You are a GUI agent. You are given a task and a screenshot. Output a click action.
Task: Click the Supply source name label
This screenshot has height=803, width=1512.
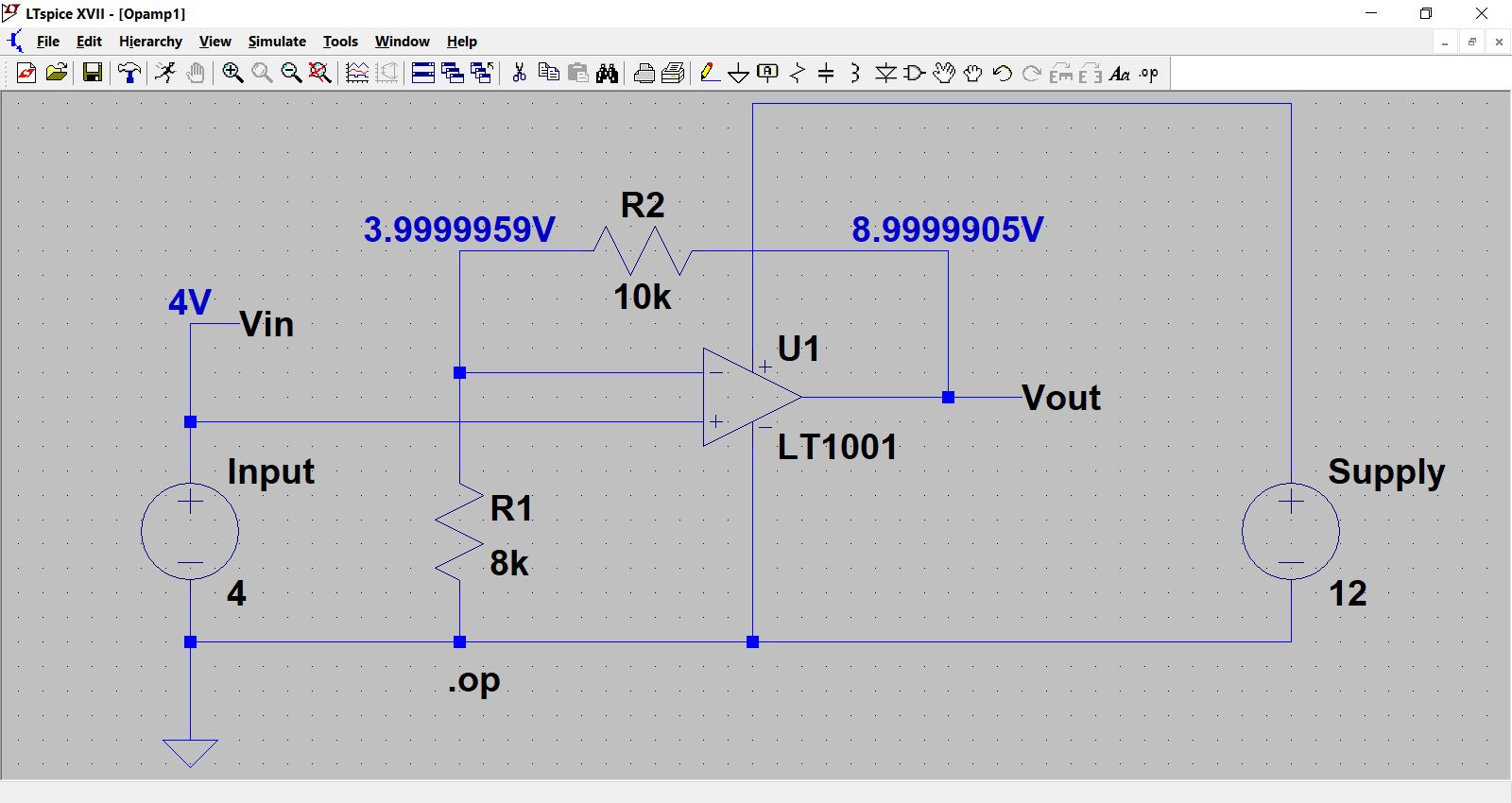click(1386, 471)
